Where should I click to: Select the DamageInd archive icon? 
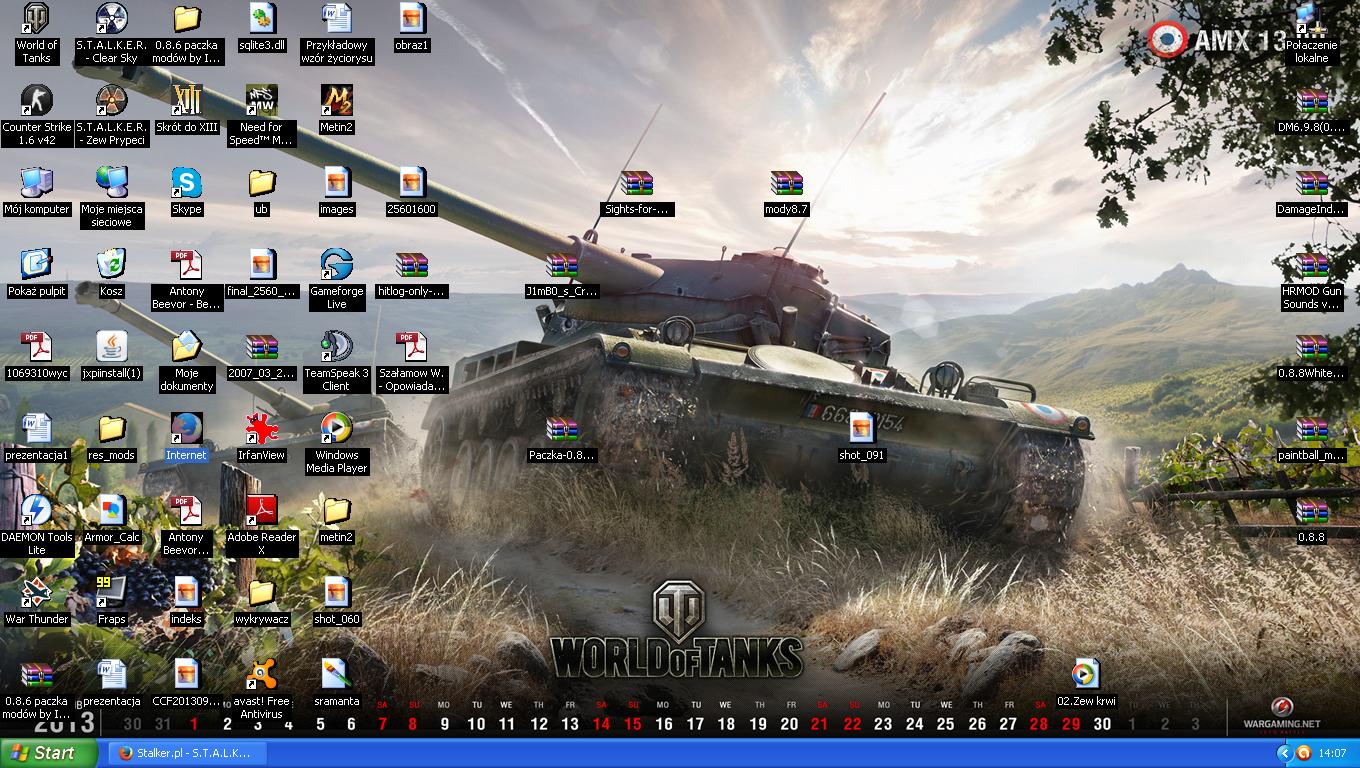click(x=1312, y=183)
